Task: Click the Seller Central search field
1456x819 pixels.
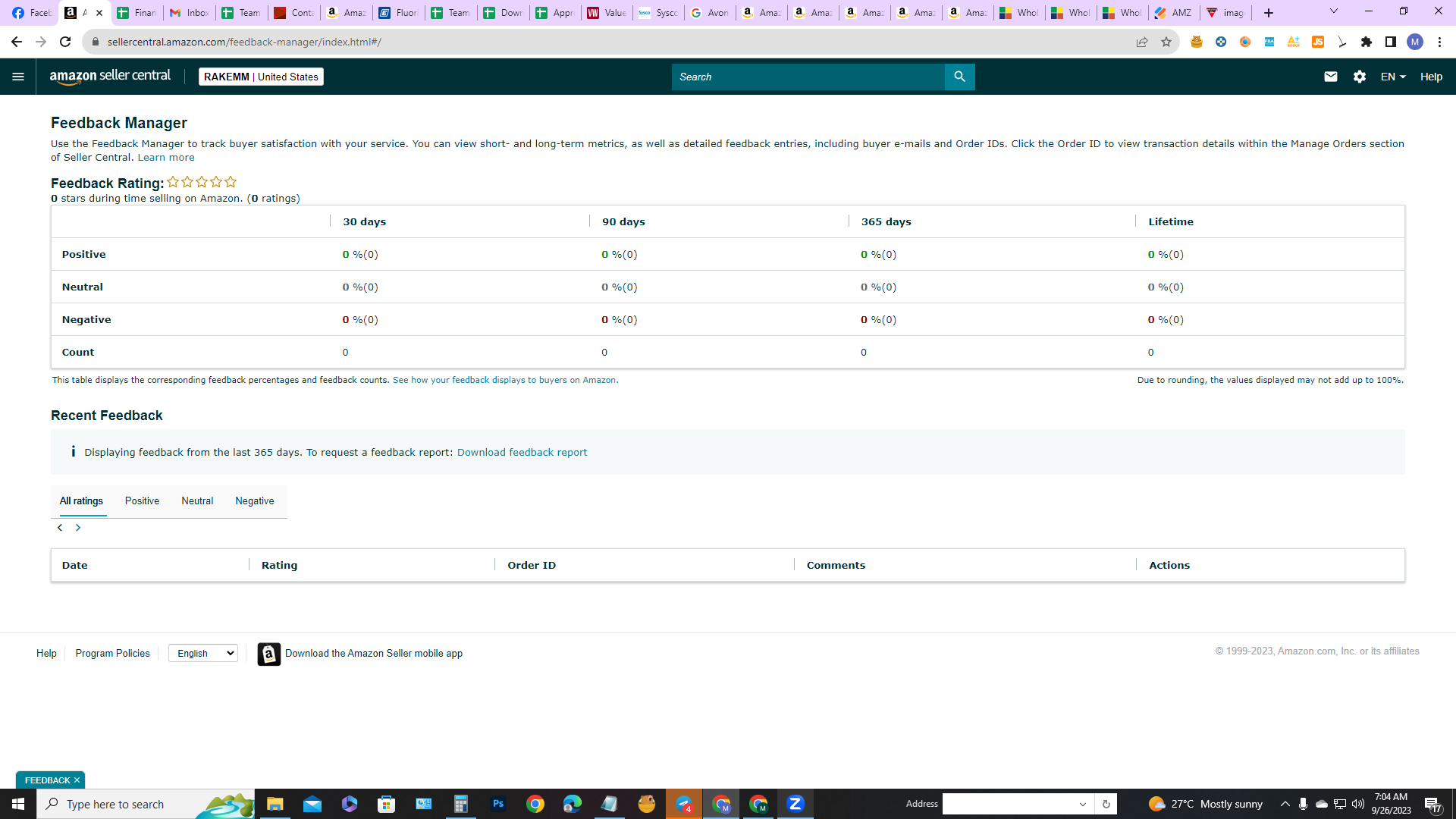Action: tap(808, 77)
